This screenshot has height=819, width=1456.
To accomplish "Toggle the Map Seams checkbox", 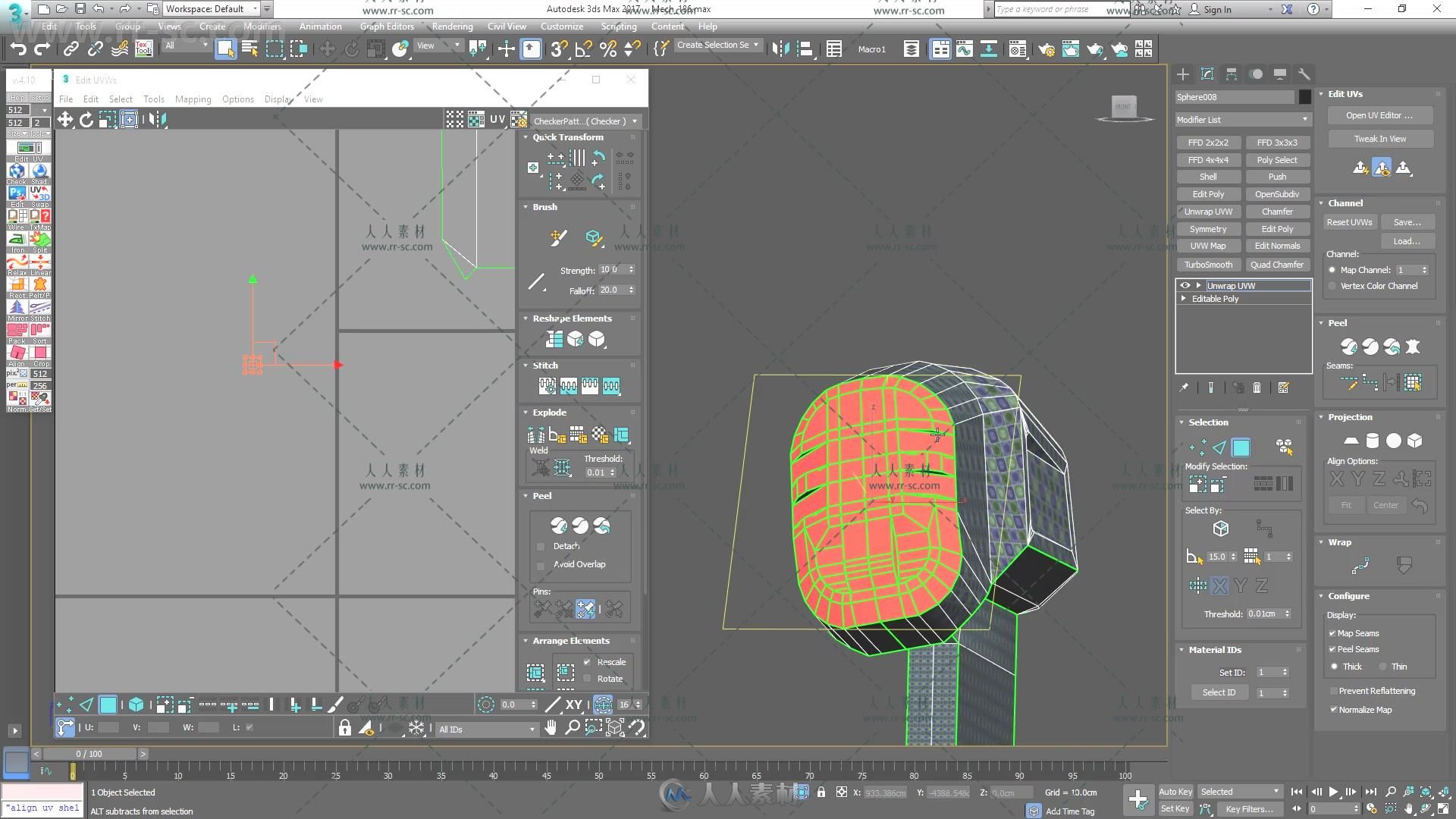I will pos(1332,633).
